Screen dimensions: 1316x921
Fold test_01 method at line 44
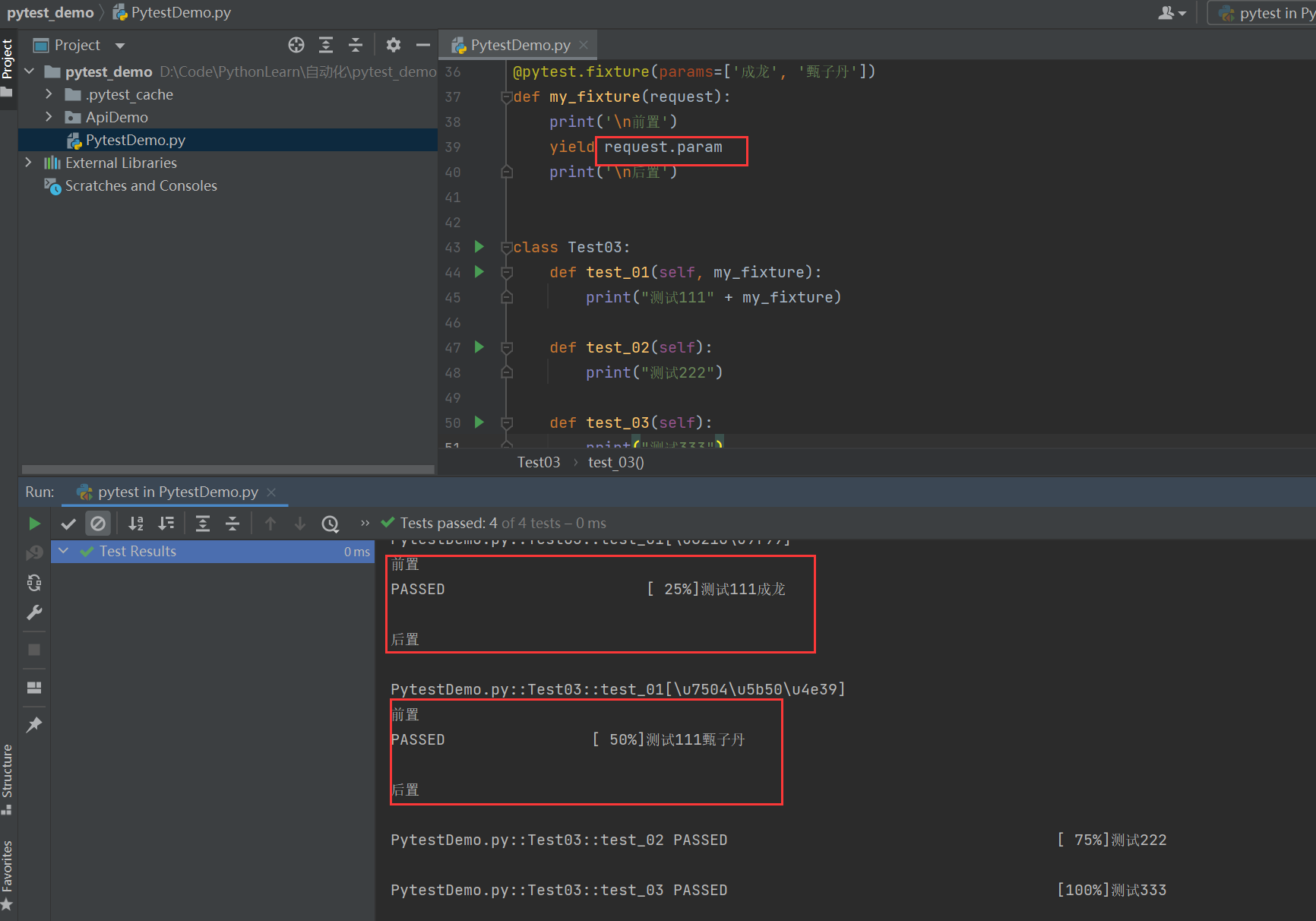point(506,272)
